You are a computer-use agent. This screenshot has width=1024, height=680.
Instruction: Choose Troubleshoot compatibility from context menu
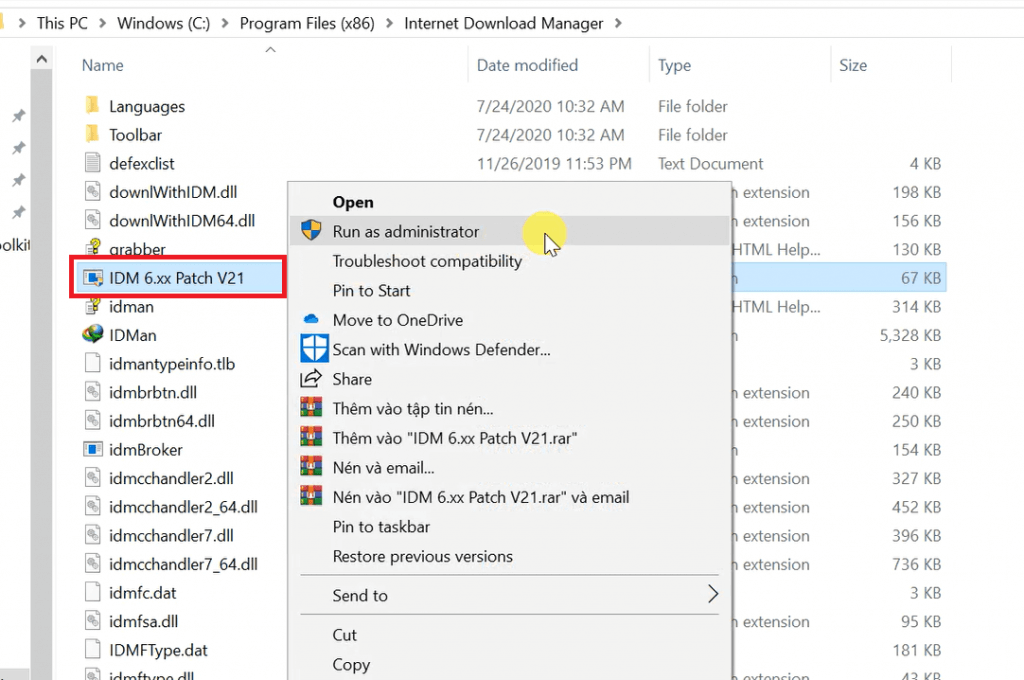[427, 261]
